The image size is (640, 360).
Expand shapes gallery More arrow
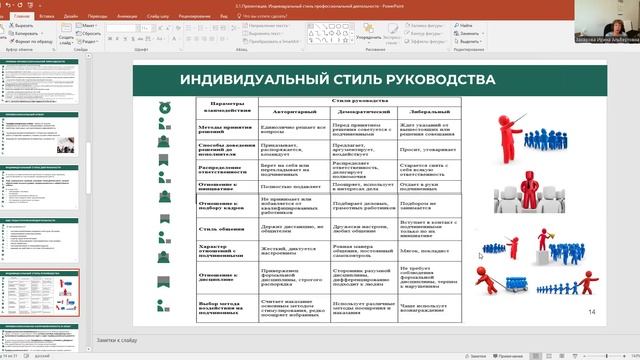(x=352, y=41)
